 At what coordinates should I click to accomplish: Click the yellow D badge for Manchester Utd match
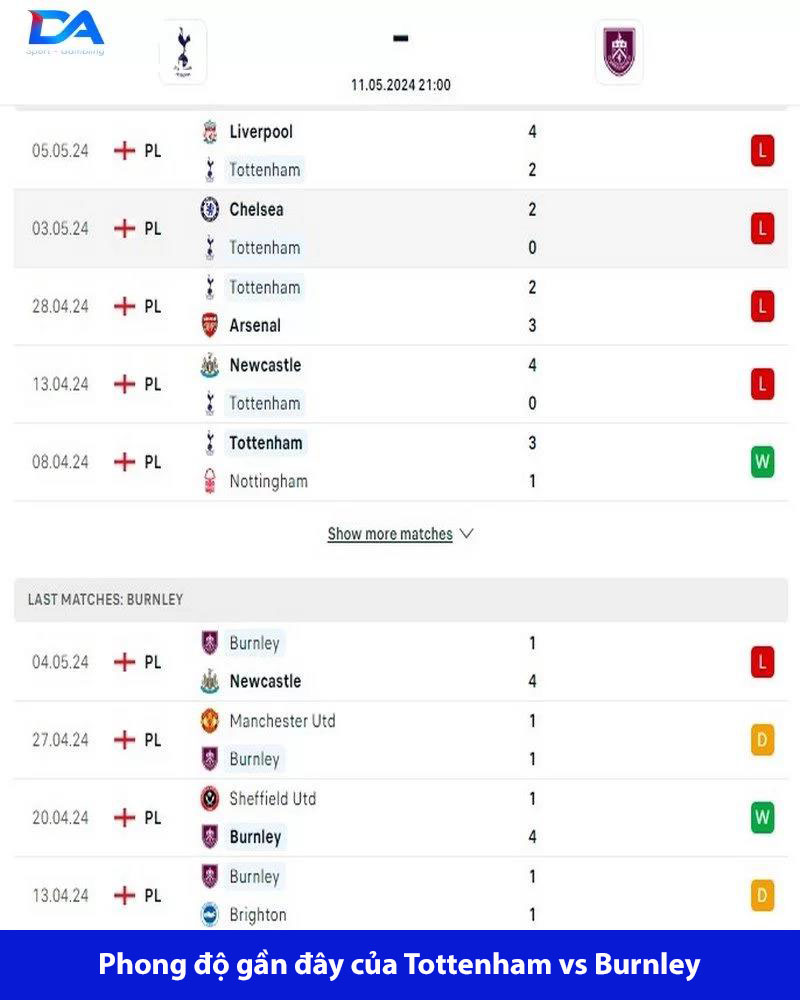(x=762, y=740)
